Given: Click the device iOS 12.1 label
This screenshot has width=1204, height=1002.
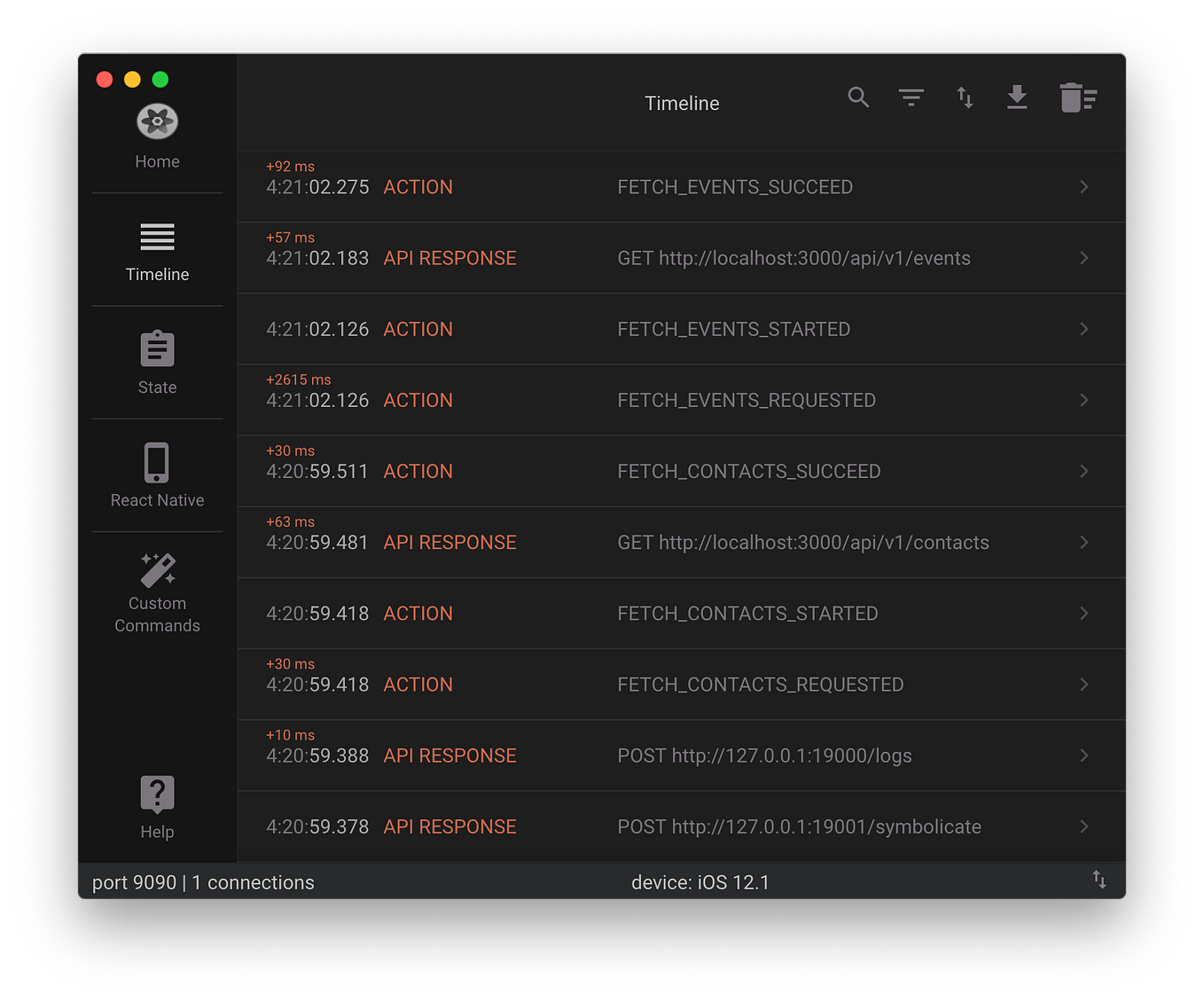Looking at the screenshot, I should tap(700, 881).
